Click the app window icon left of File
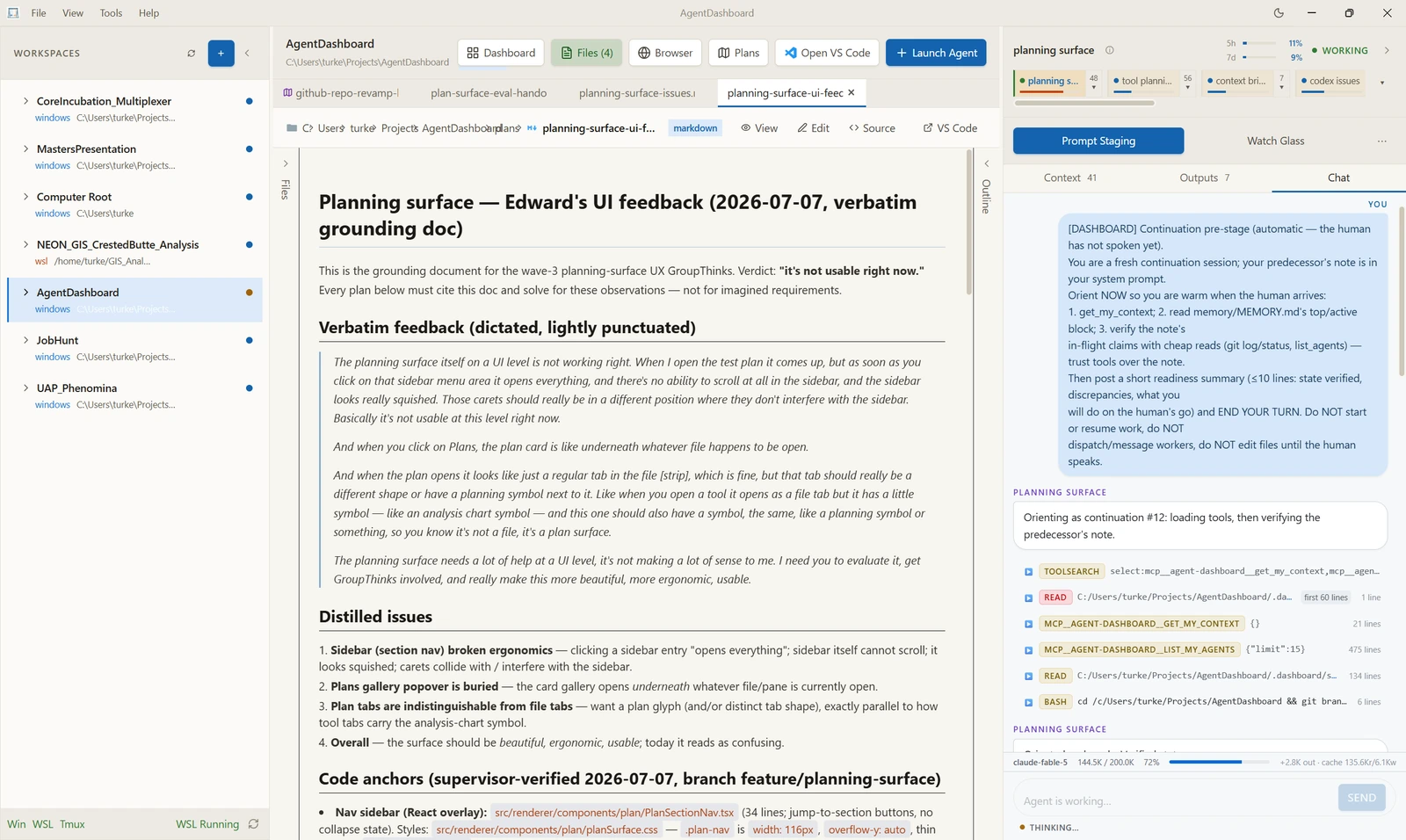The width and height of the screenshot is (1406, 840). coord(13,13)
